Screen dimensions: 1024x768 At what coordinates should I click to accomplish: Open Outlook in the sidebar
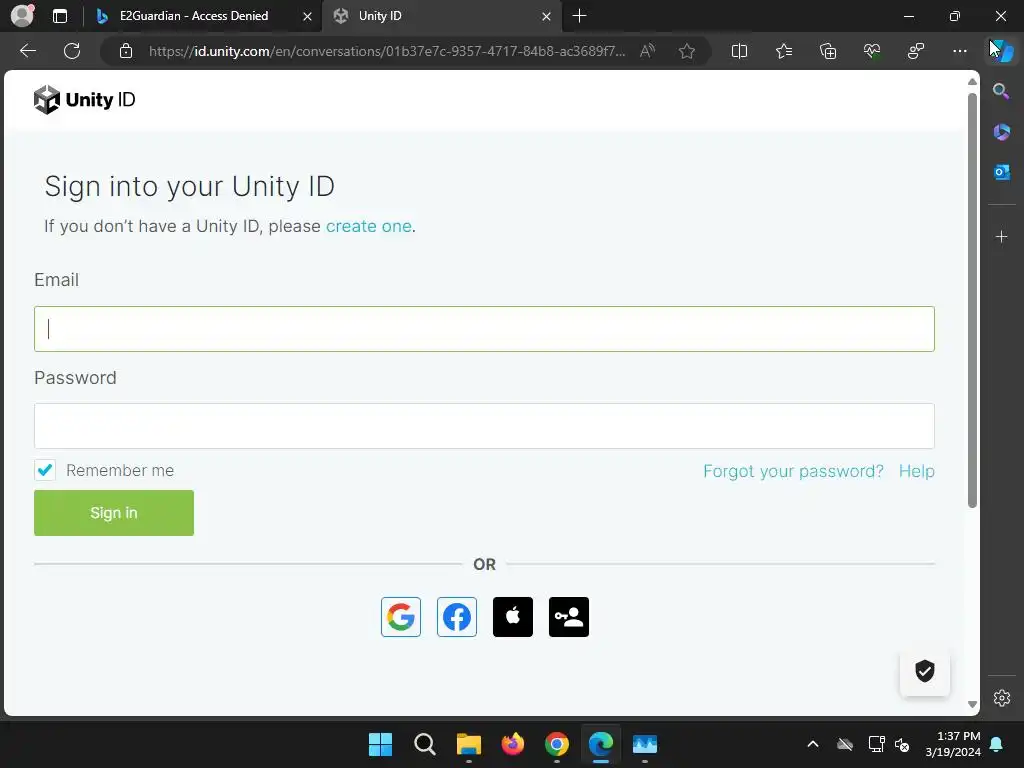tap(1001, 172)
